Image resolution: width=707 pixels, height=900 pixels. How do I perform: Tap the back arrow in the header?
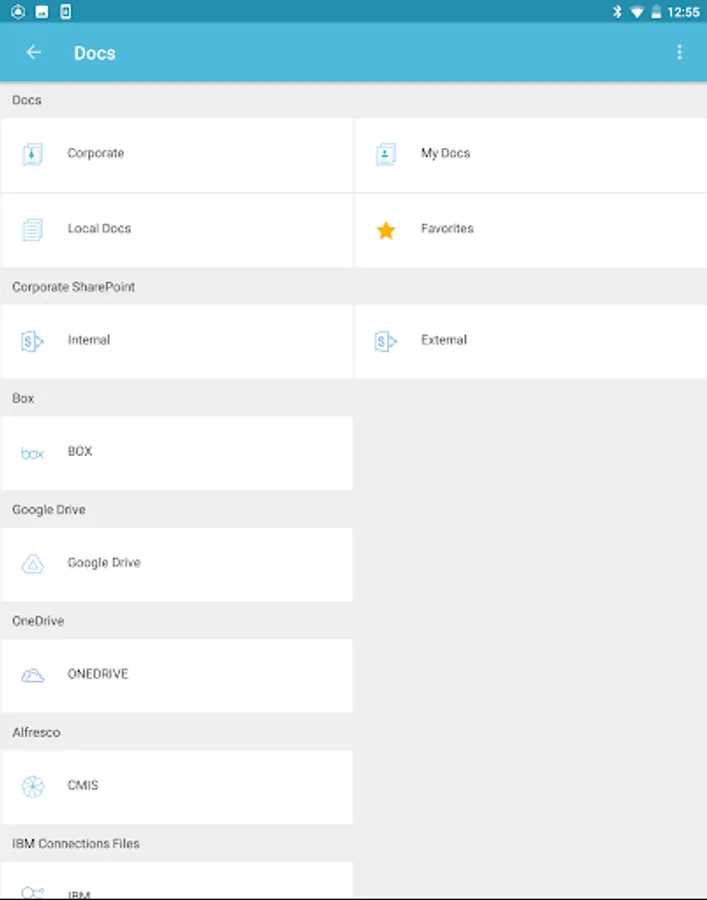(33, 53)
